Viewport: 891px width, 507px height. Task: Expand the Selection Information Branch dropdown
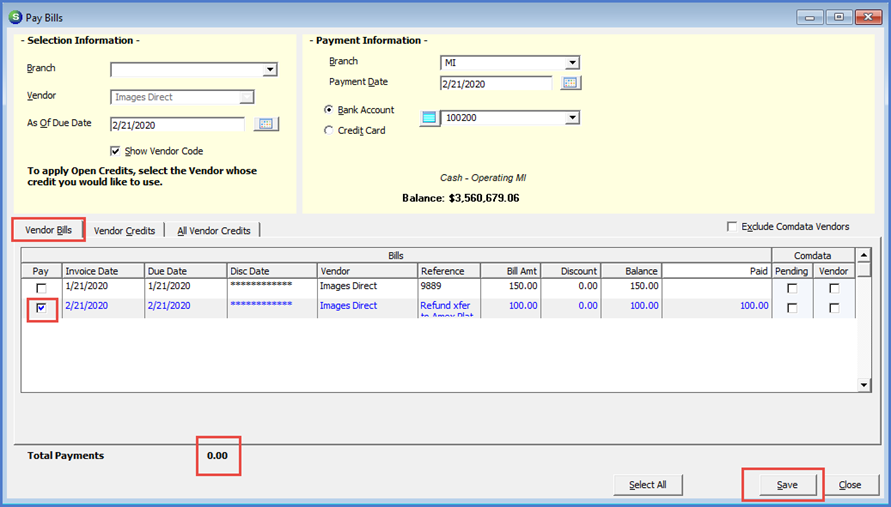tap(270, 70)
